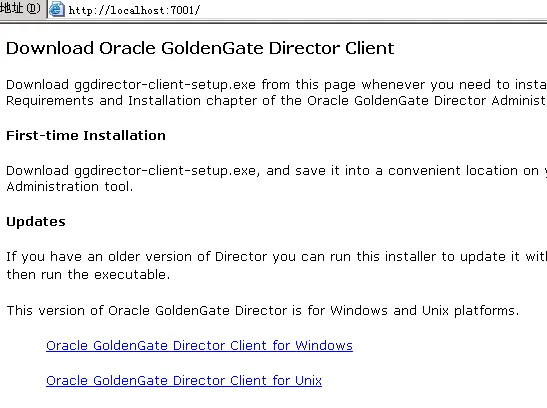Click the 地址(D) address label
The image size is (547, 408).
tap(20, 8)
